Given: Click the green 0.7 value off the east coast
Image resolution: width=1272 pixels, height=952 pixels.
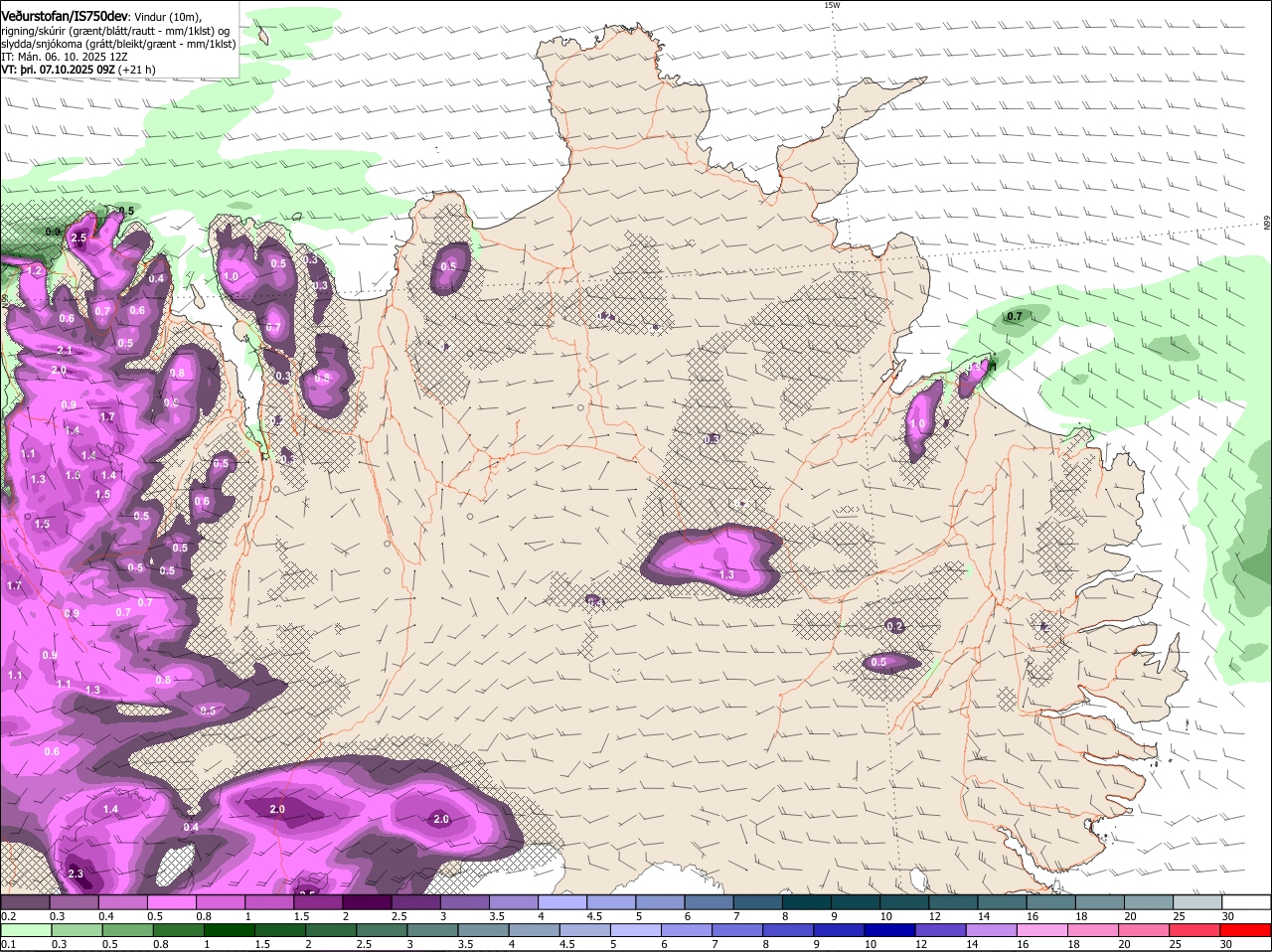Looking at the screenshot, I should click(x=1014, y=317).
